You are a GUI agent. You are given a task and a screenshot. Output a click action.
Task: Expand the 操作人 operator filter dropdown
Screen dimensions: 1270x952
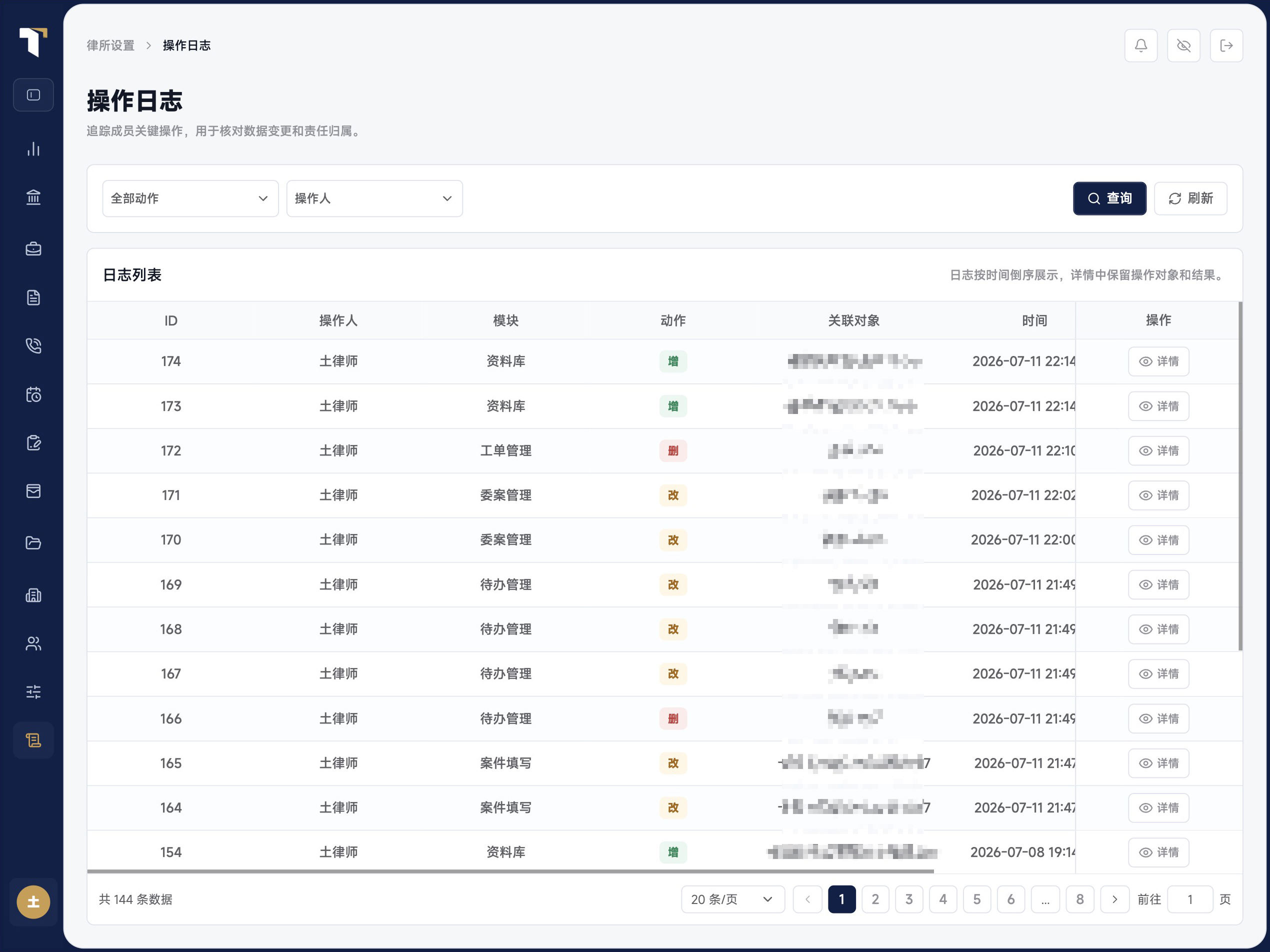tap(374, 198)
